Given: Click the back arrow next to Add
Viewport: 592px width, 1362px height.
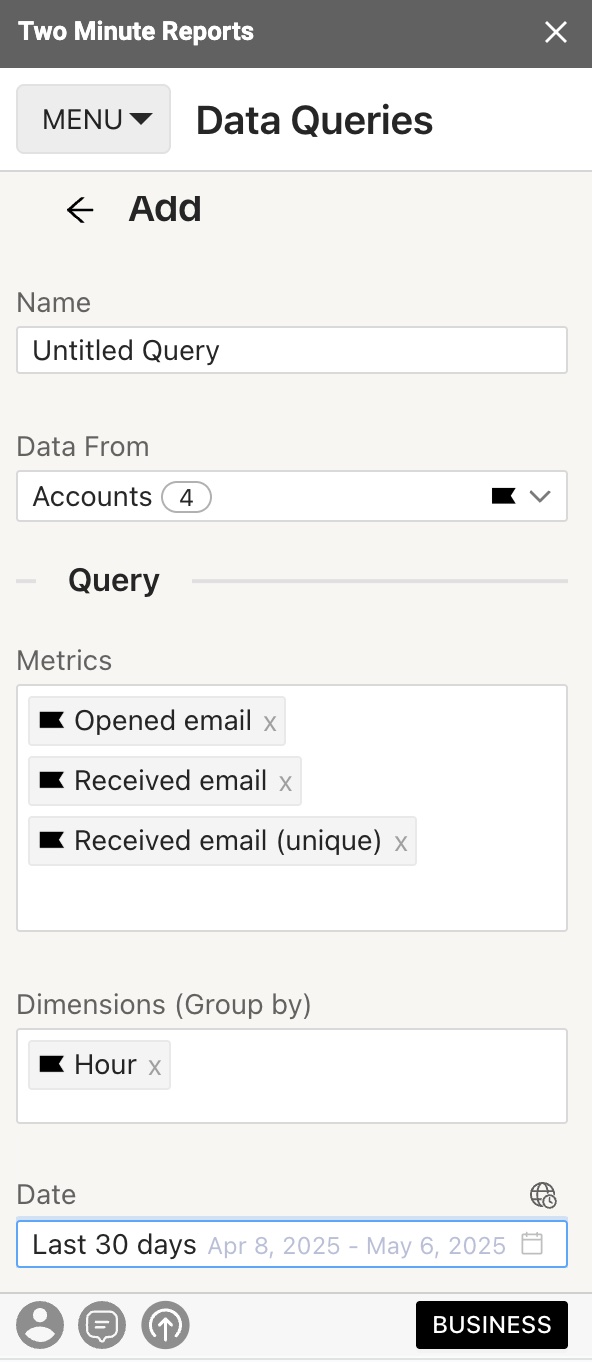Looking at the screenshot, I should pyautogui.click(x=80, y=209).
